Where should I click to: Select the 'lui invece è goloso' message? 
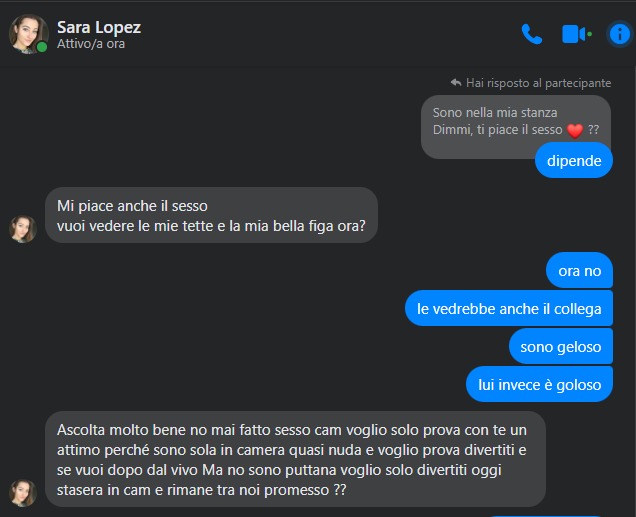(x=539, y=384)
